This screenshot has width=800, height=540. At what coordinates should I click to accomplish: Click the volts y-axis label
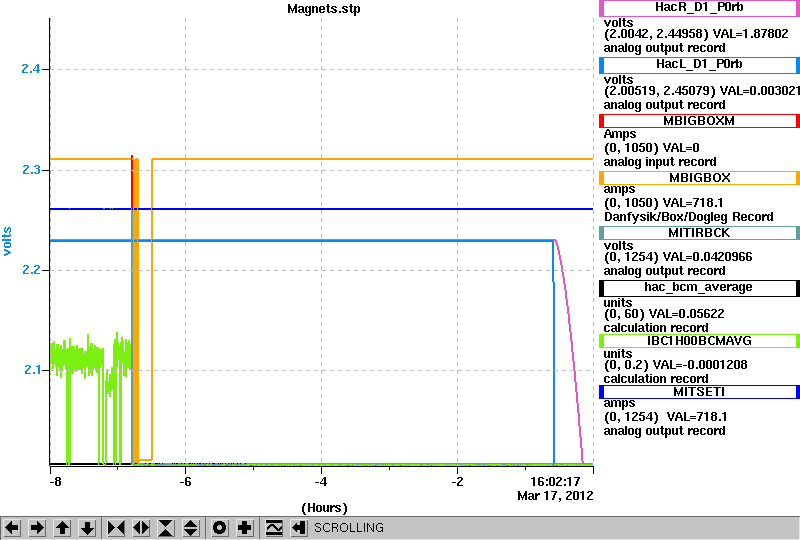(7, 241)
